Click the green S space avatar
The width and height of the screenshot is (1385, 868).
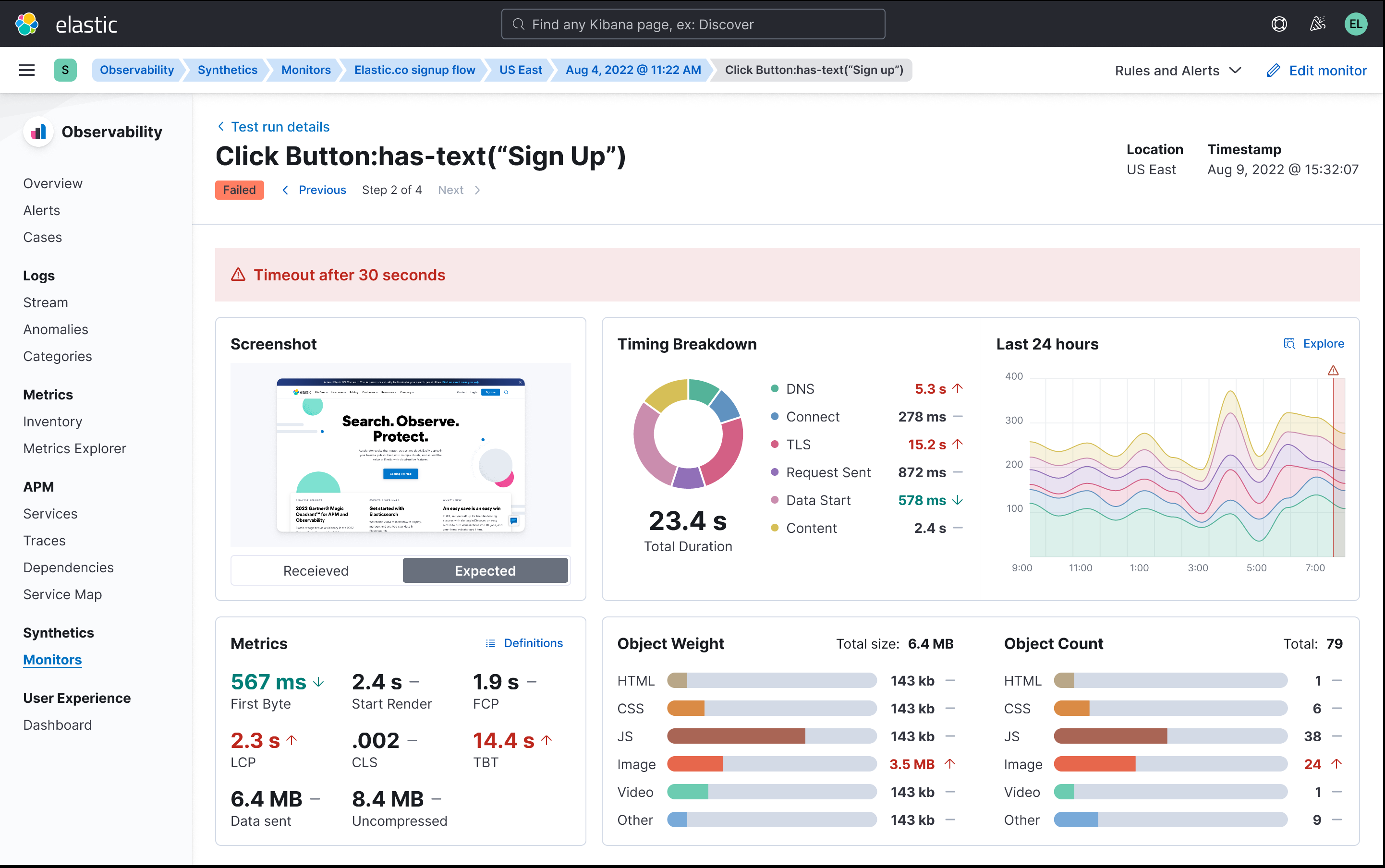[x=65, y=70]
